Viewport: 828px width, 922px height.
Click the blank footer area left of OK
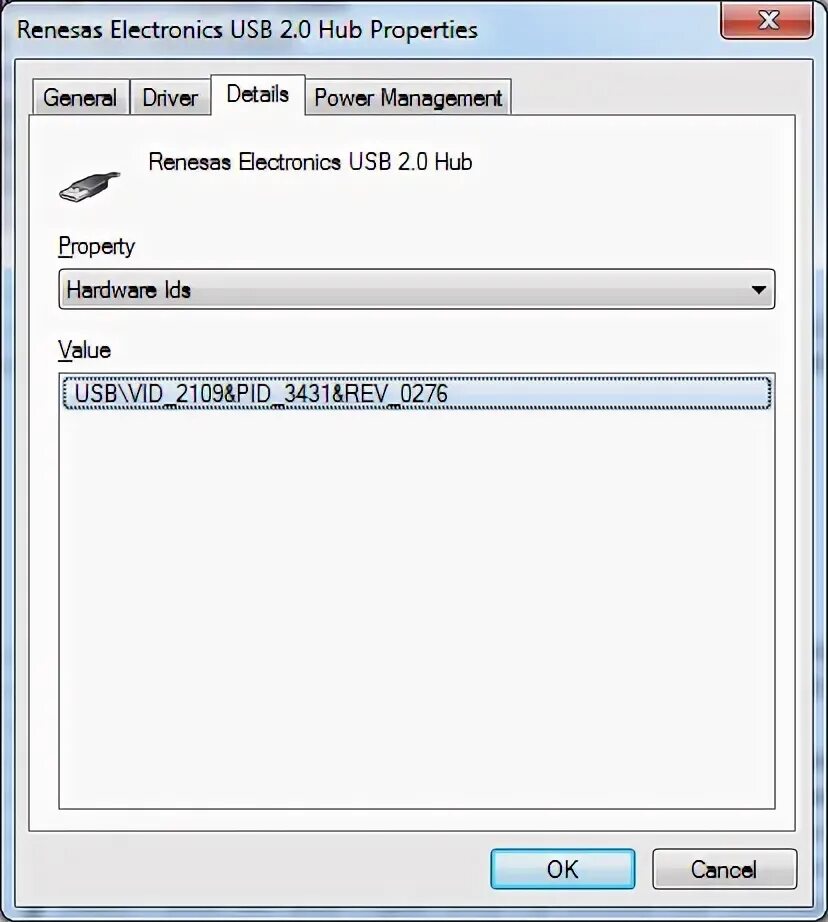tap(259, 868)
